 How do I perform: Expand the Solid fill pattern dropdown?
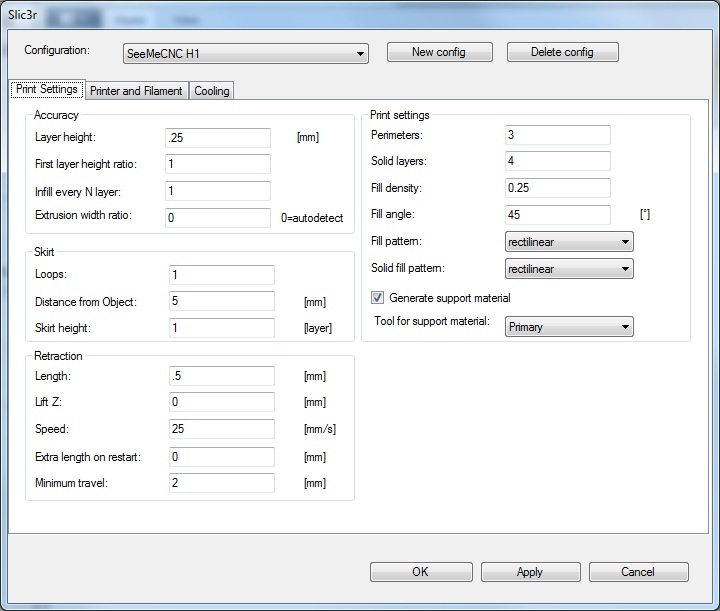click(x=569, y=269)
